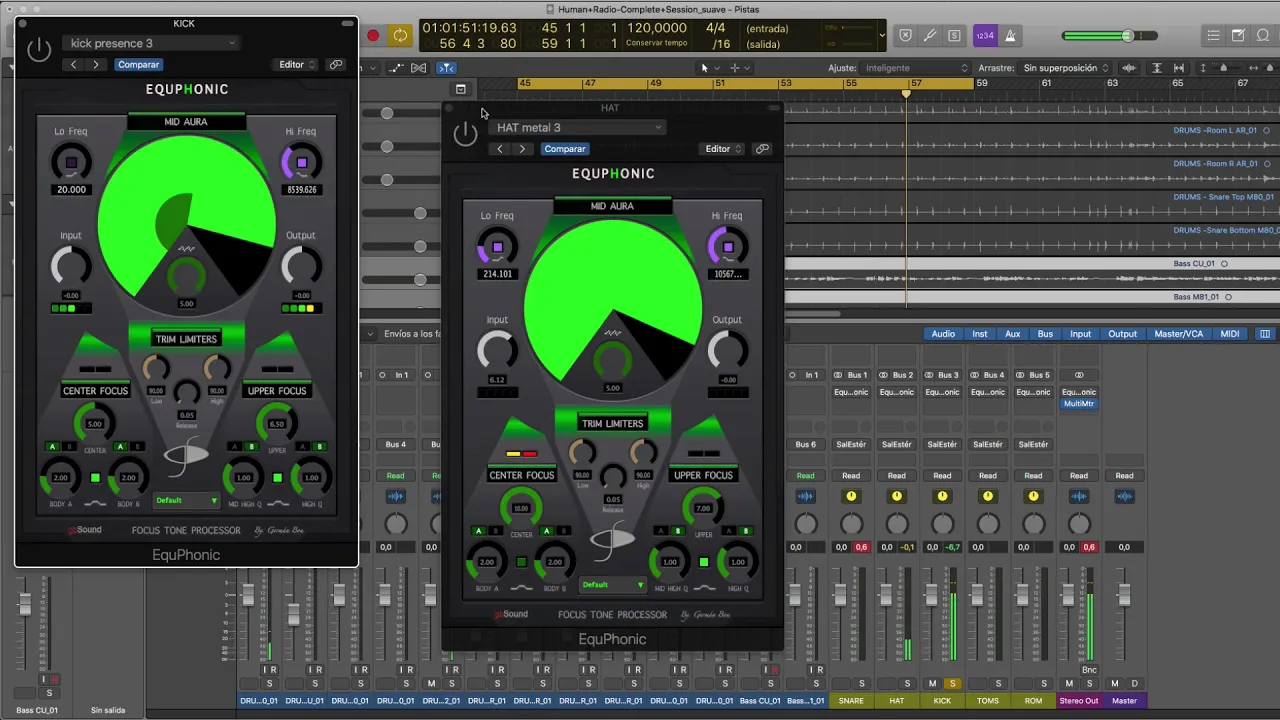Toggle the HAT plugin power bypass button
Screen dimensions: 1280x720
click(x=465, y=133)
